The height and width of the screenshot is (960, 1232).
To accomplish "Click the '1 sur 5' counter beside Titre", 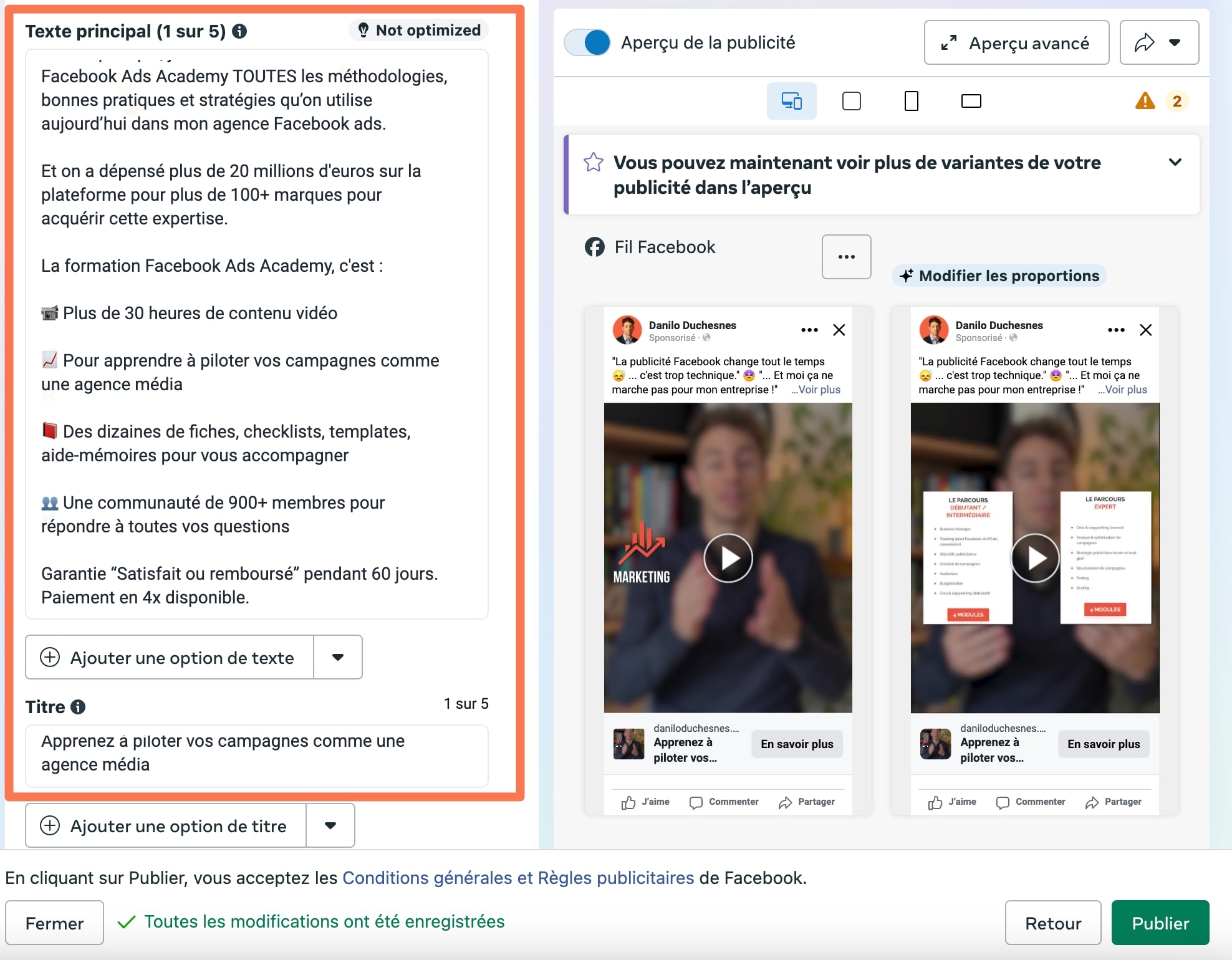I will click(466, 704).
